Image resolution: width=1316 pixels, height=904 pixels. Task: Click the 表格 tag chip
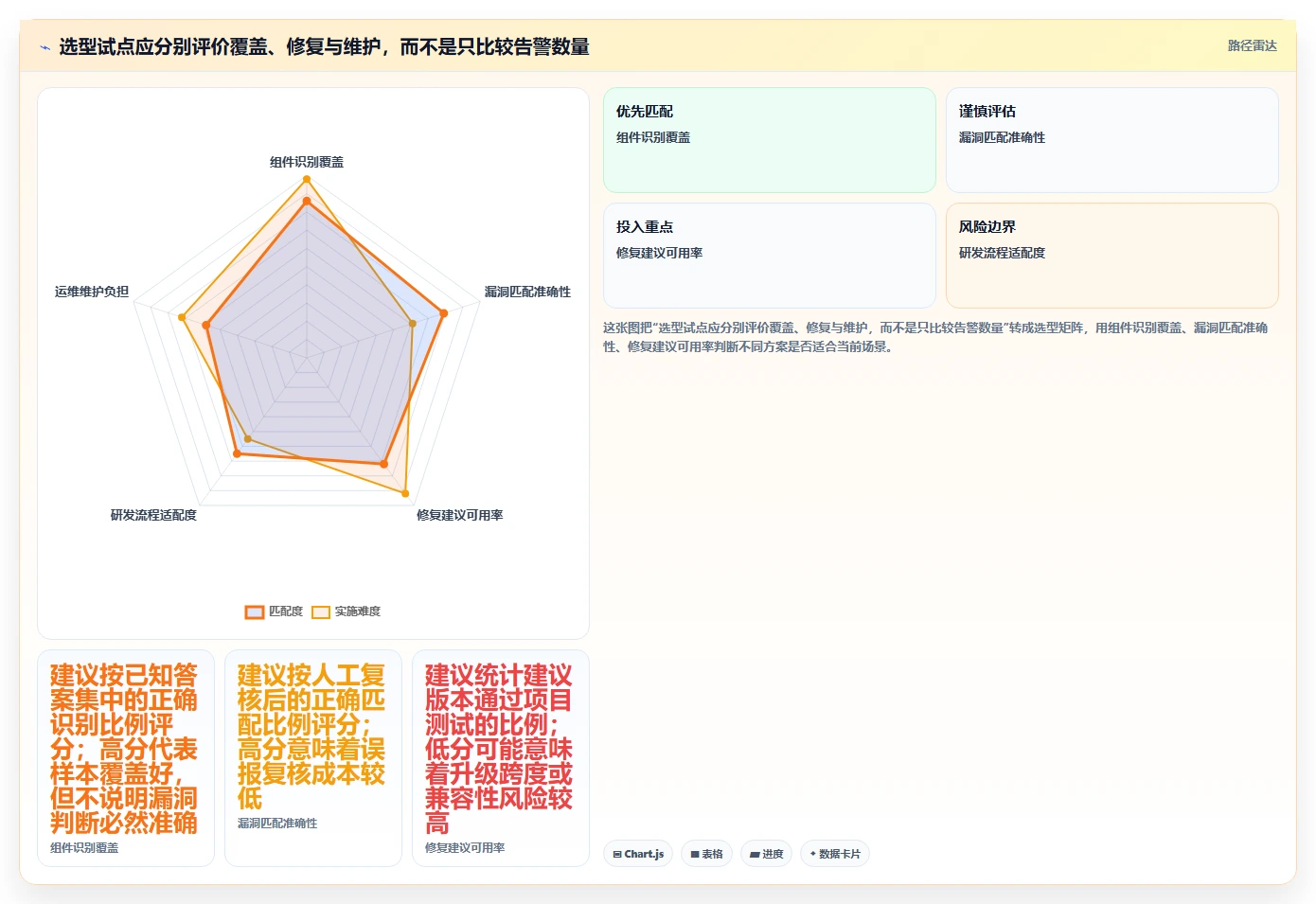706,854
